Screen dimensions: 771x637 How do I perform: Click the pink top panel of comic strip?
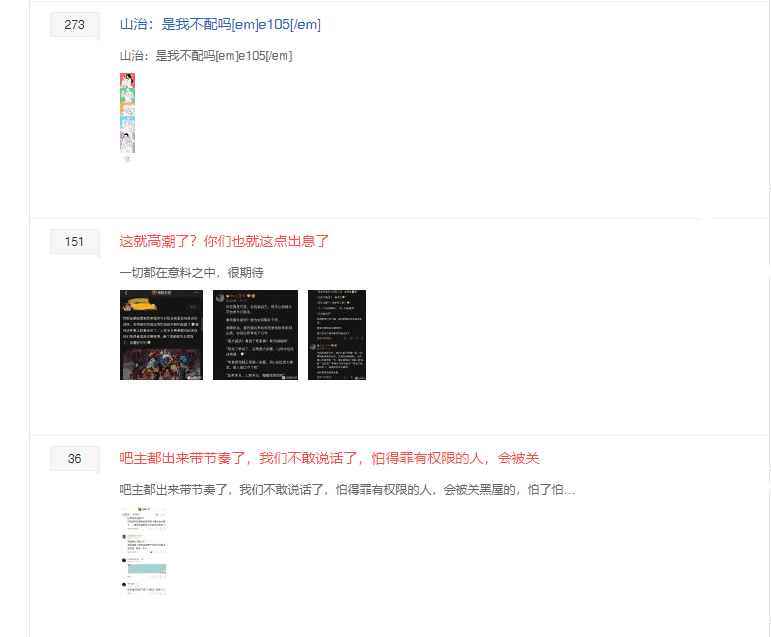pyautogui.click(x=127, y=80)
